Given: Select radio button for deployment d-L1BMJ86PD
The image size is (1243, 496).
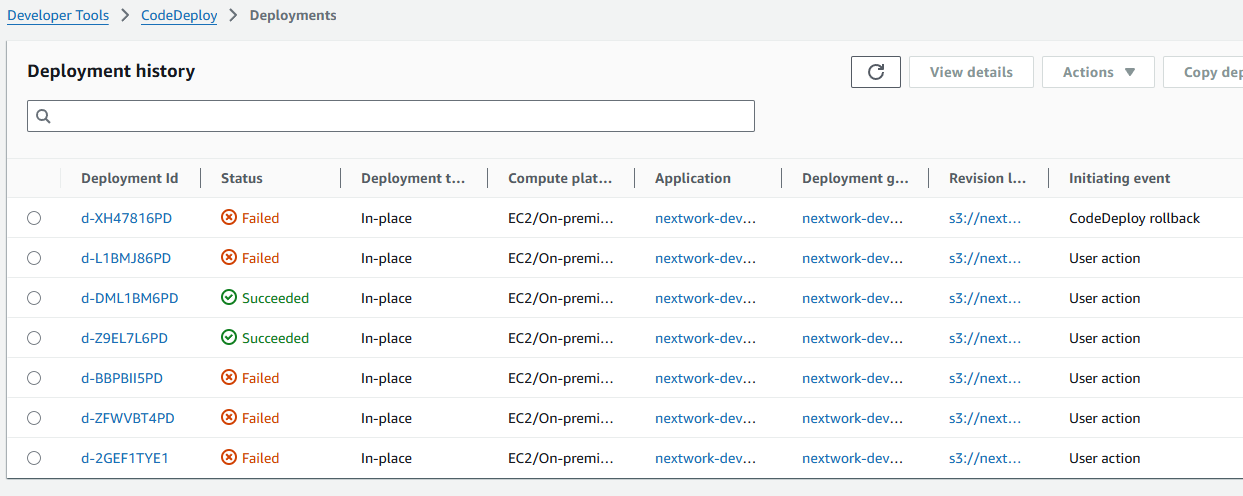Looking at the screenshot, I should (x=34, y=258).
